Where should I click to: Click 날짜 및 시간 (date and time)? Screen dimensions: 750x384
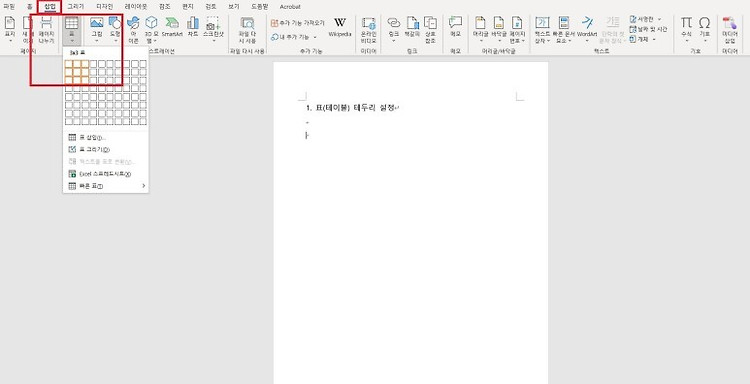[648, 29]
